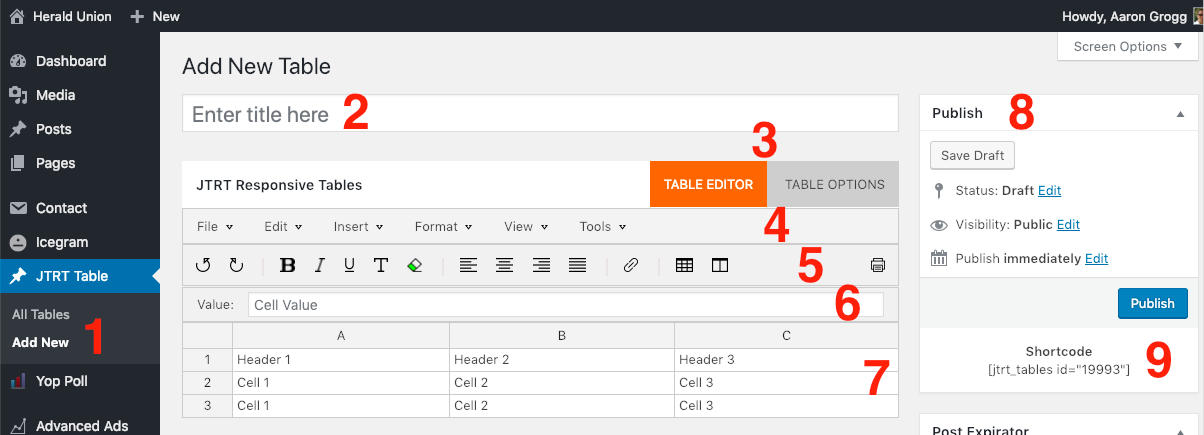
Task: Select column A header
Action: [341, 335]
